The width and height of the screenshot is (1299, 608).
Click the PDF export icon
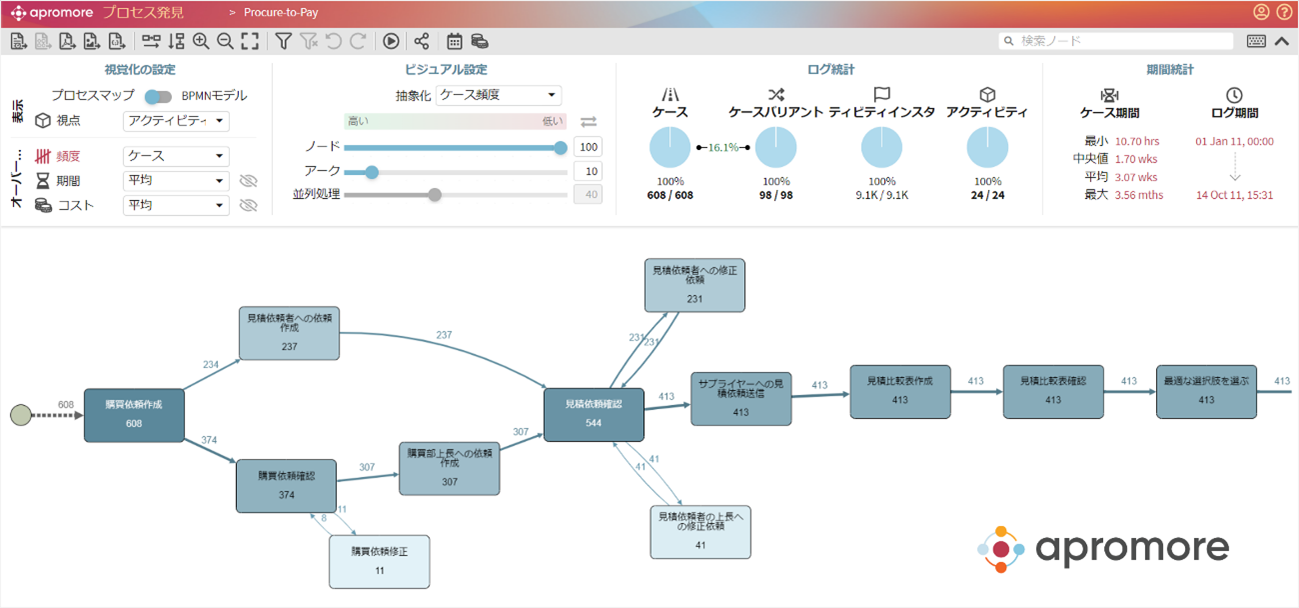pyautogui.click(x=67, y=41)
